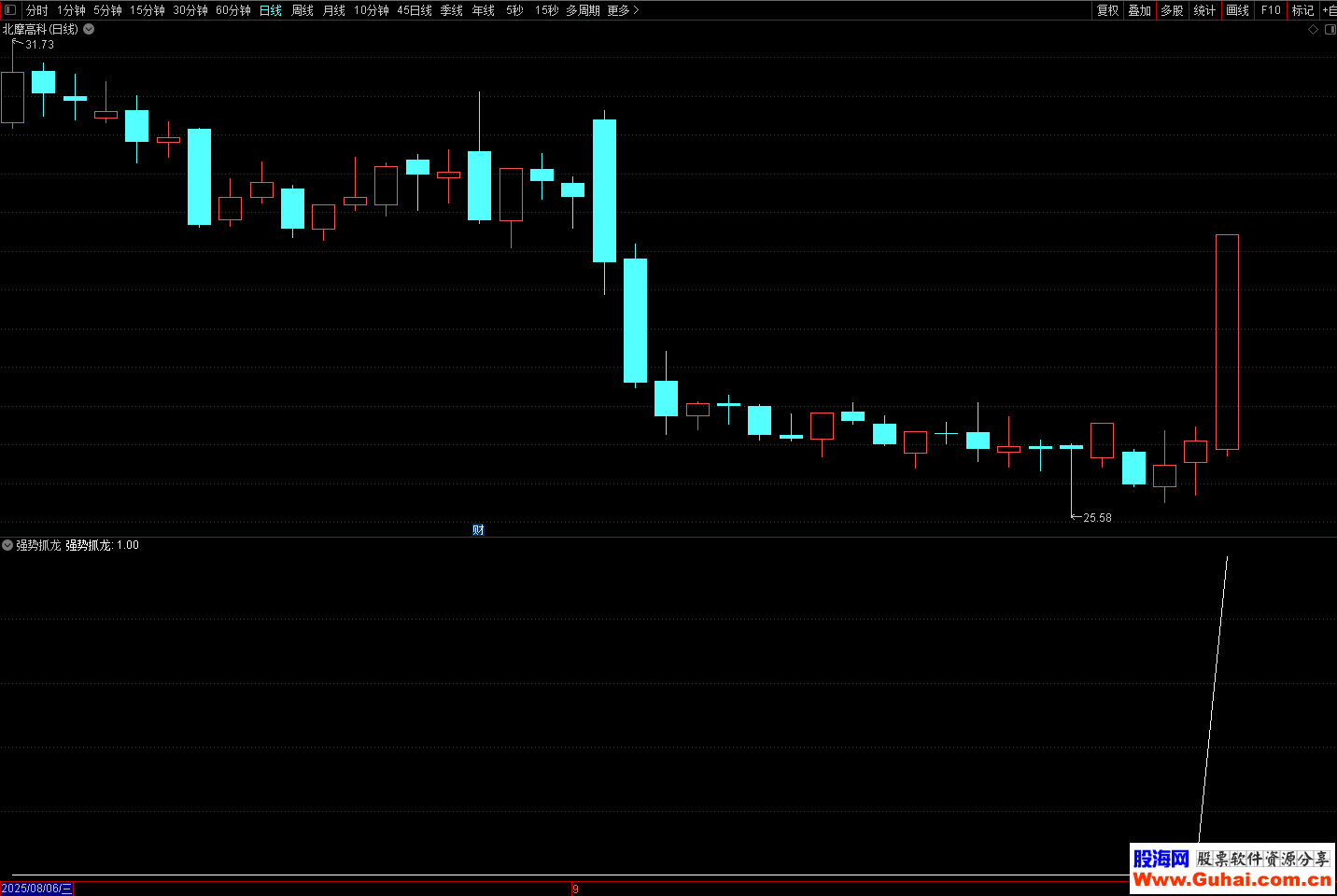Open the 统计 statistics tool
Viewport: 1337px width, 896px height.
(1204, 10)
